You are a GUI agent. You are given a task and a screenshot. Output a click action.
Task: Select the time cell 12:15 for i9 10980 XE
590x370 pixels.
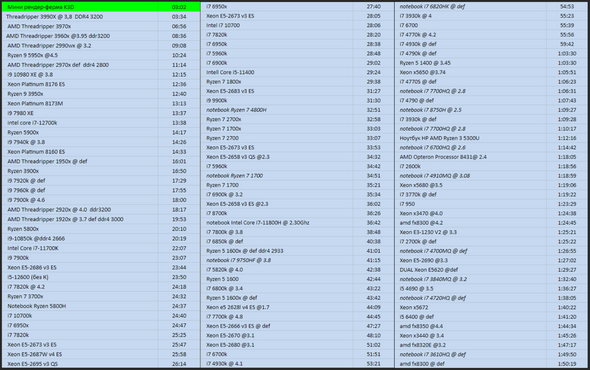(x=179, y=75)
